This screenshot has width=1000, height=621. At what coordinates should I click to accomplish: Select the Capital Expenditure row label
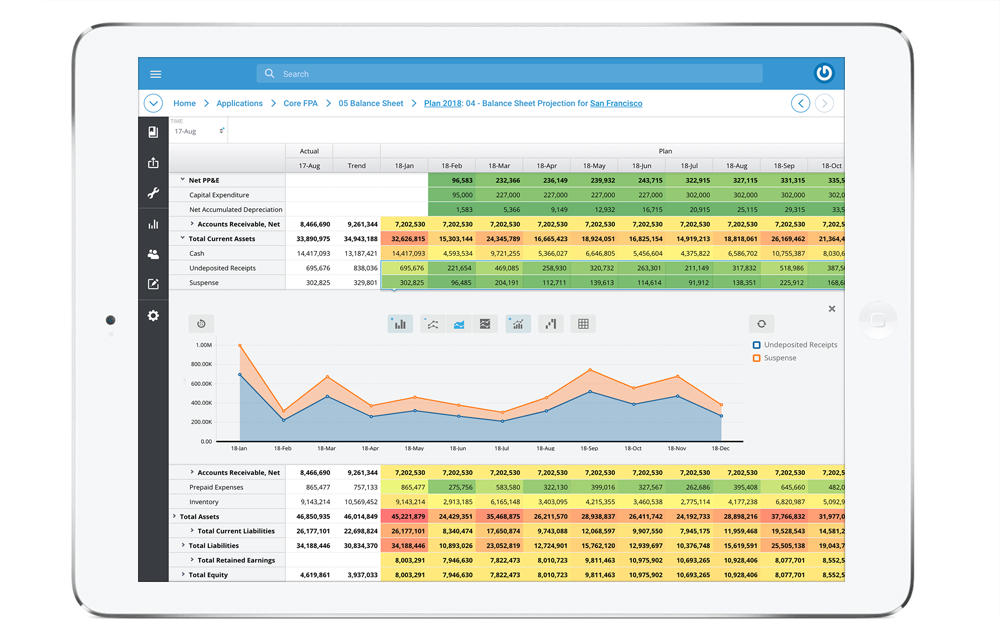(x=219, y=195)
